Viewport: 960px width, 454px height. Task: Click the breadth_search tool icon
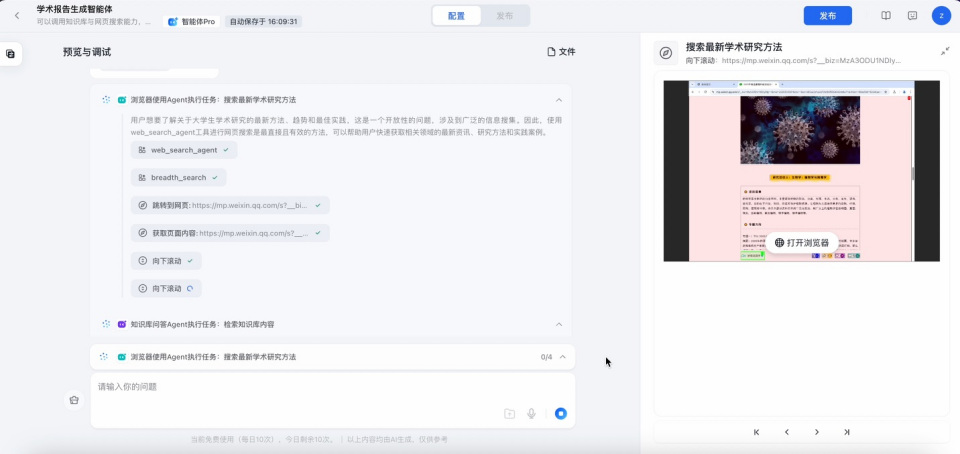point(142,177)
